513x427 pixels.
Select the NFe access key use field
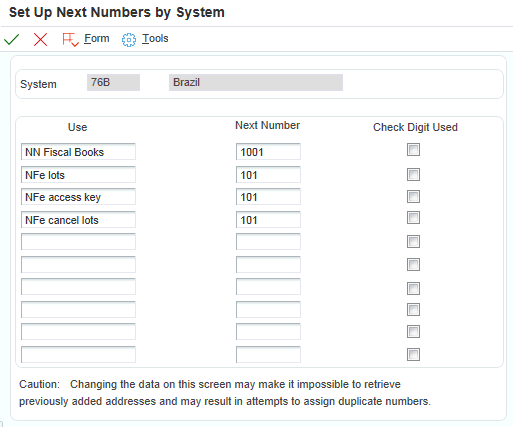(x=78, y=197)
